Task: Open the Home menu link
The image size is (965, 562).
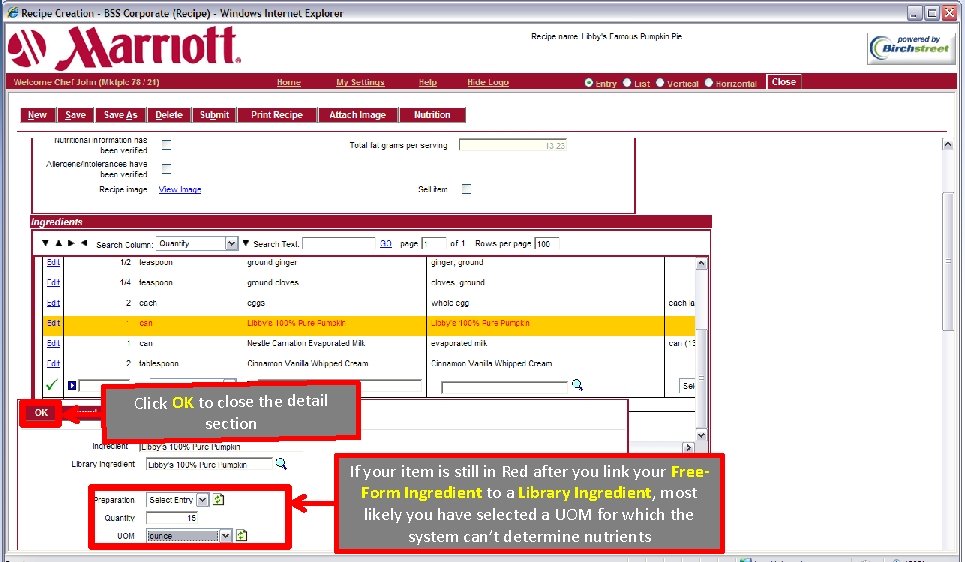Action: click(289, 82)
